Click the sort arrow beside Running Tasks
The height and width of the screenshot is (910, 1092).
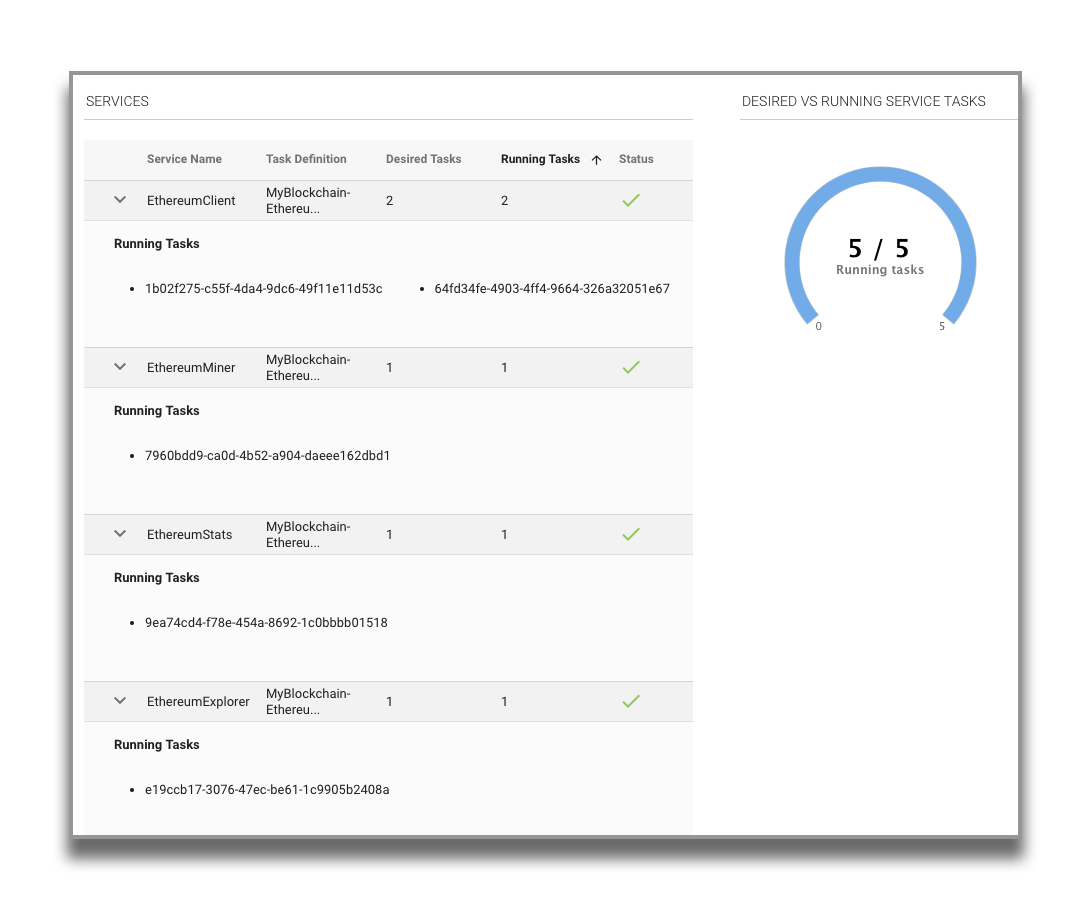(597, 160)
